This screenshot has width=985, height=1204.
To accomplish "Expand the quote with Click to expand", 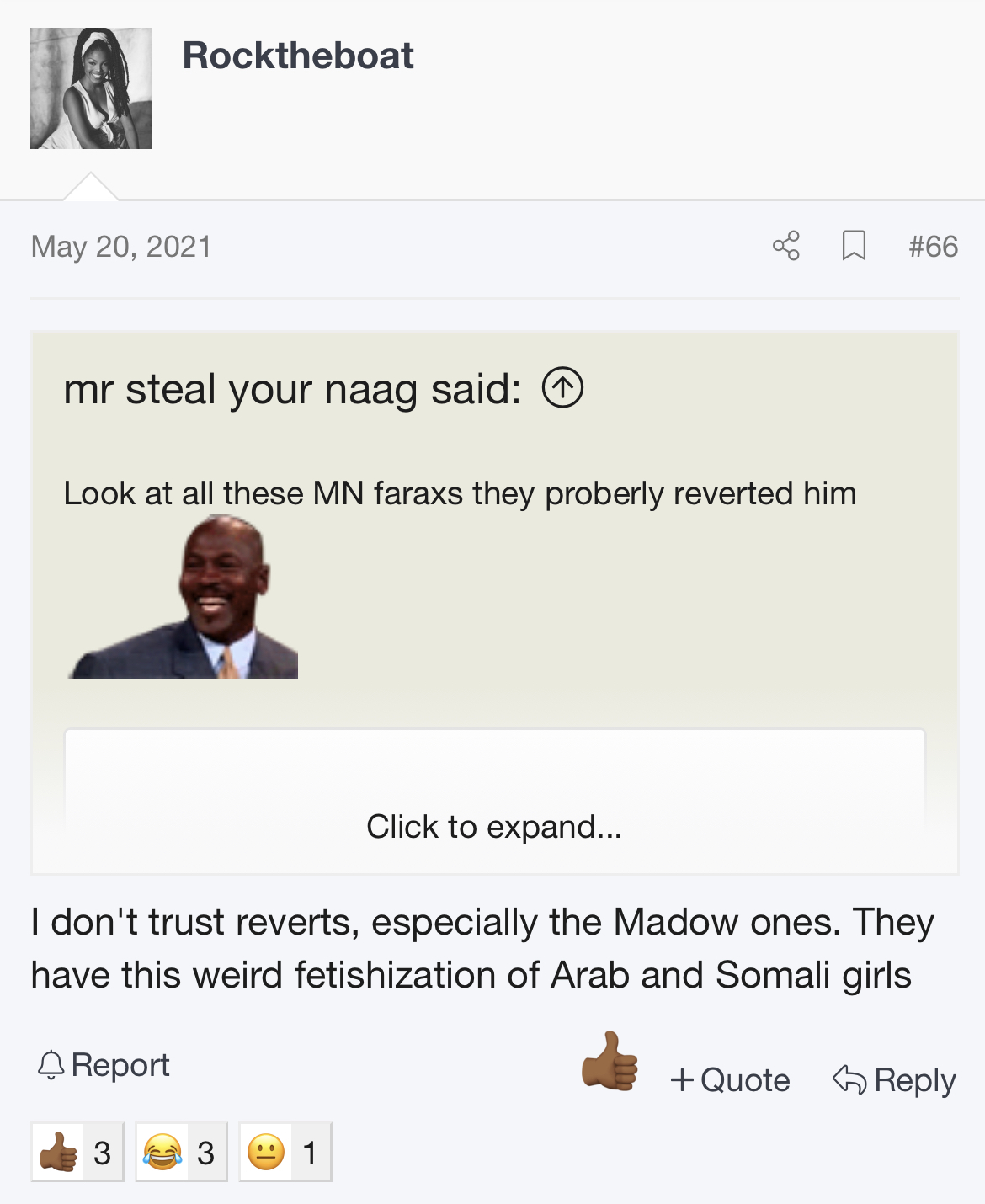I will pos(494,827).
